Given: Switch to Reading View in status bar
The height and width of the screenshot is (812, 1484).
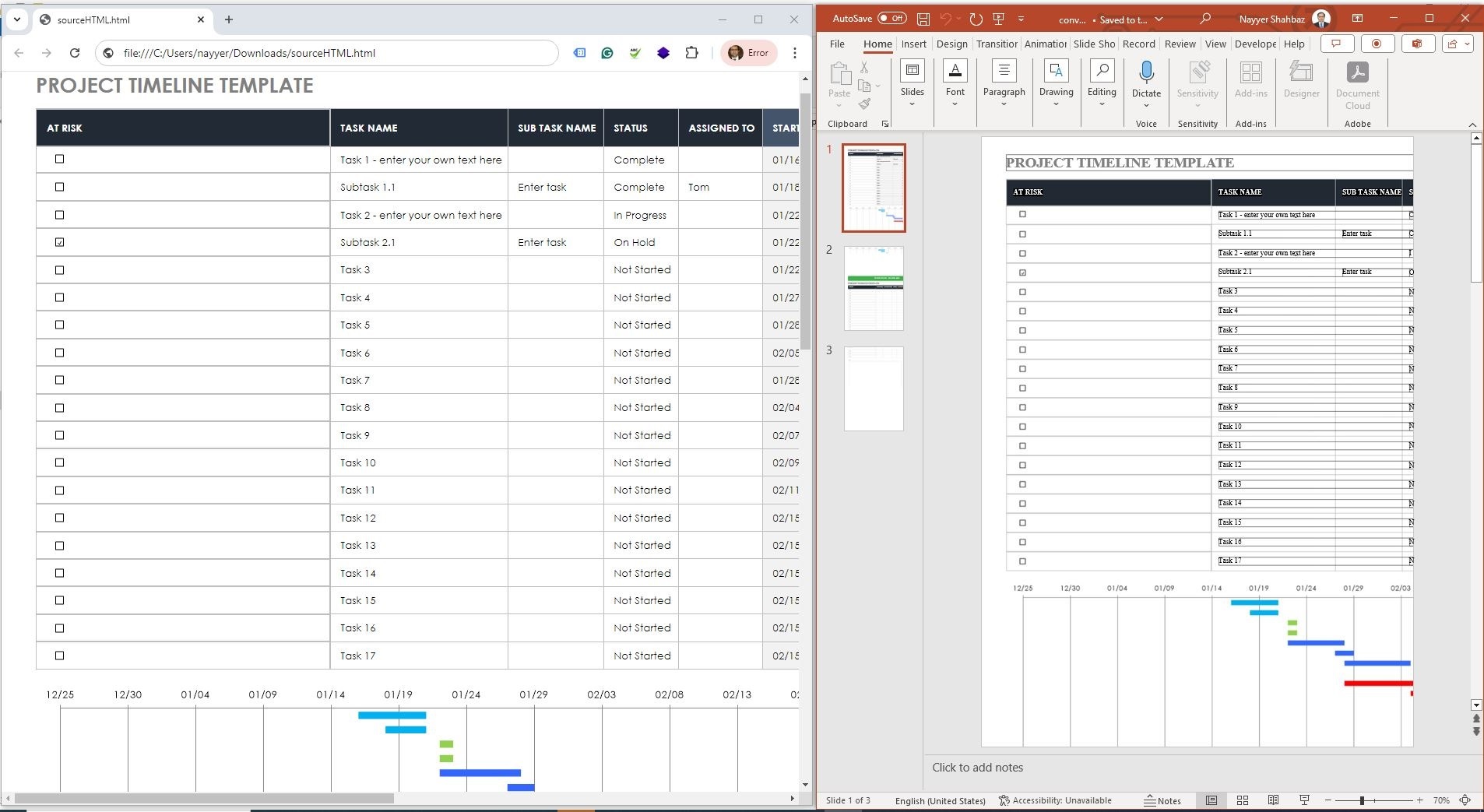Looking at the screenshot, I should 1273,800.
